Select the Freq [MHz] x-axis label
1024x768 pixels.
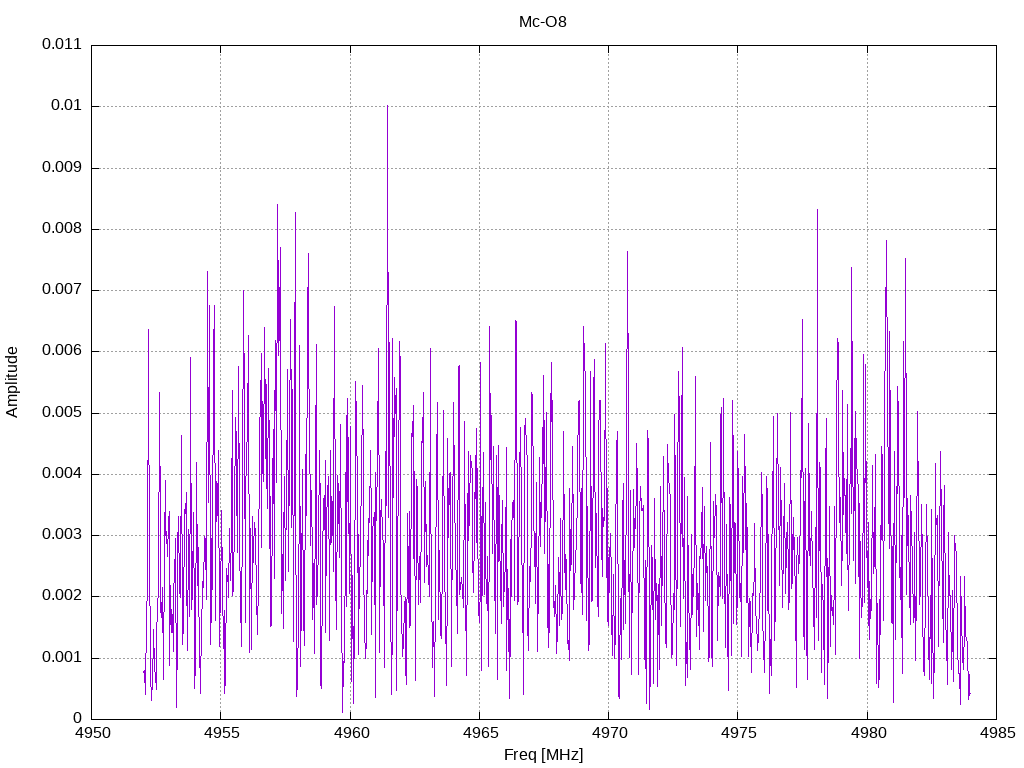pos(543,755)
